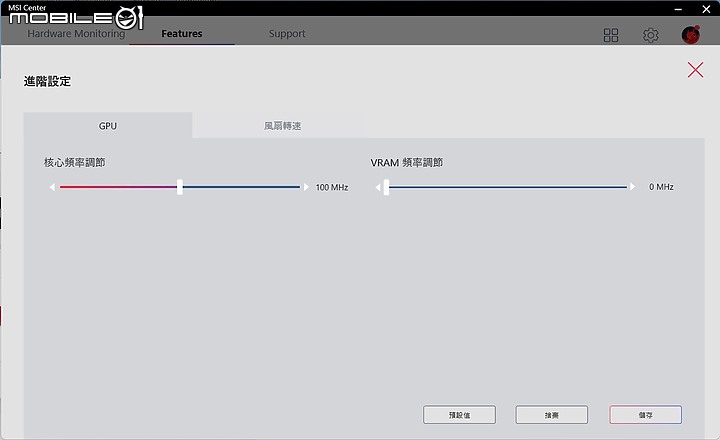Image resolution: width=720 pixels, height=440 pixels.
Task: Switch to the Hardware Monitoring tab
Action: tap(76, 34)
